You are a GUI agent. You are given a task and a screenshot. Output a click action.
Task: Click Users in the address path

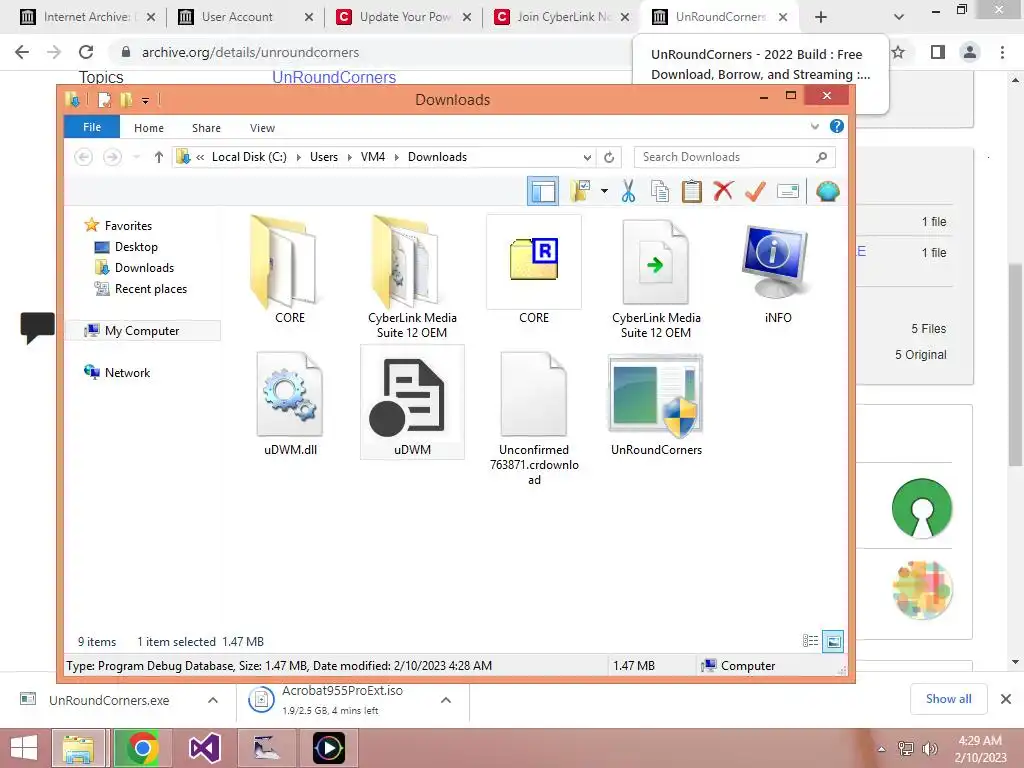[x=324, y=157]
